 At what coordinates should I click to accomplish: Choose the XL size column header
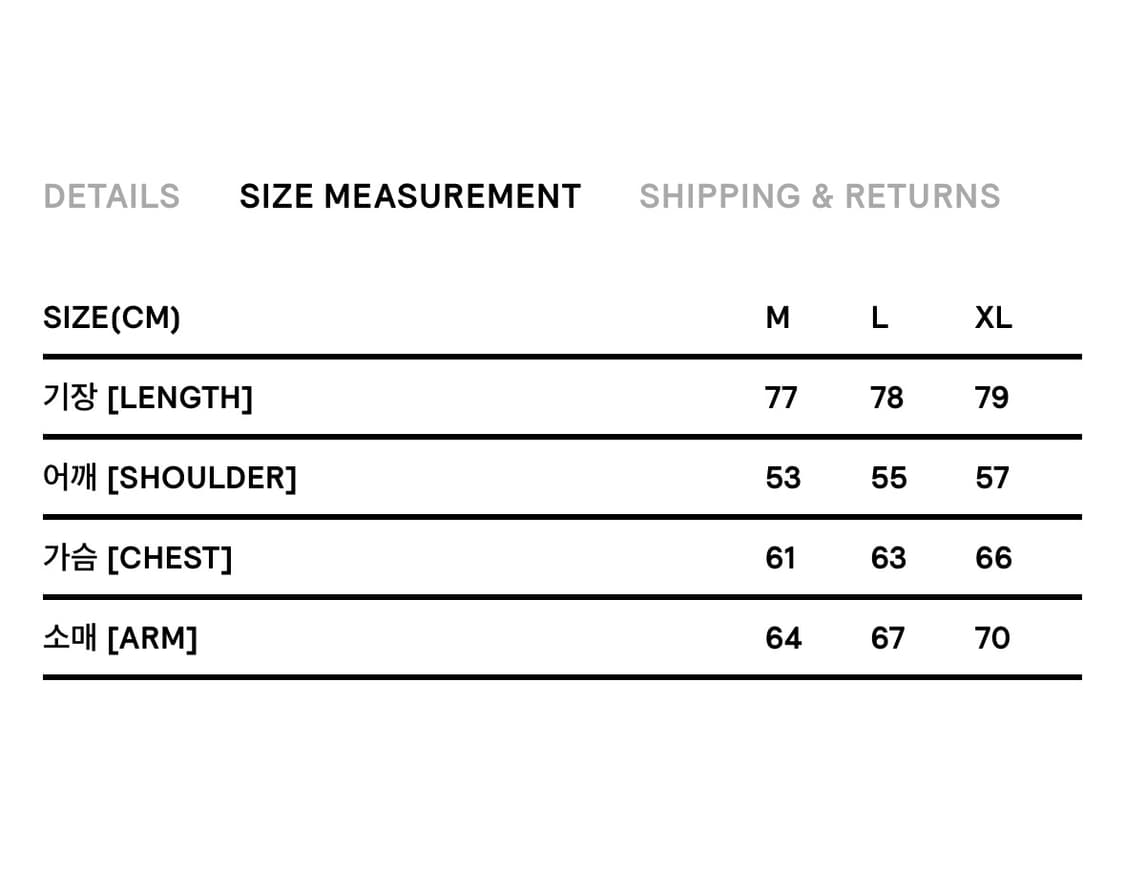993,318
